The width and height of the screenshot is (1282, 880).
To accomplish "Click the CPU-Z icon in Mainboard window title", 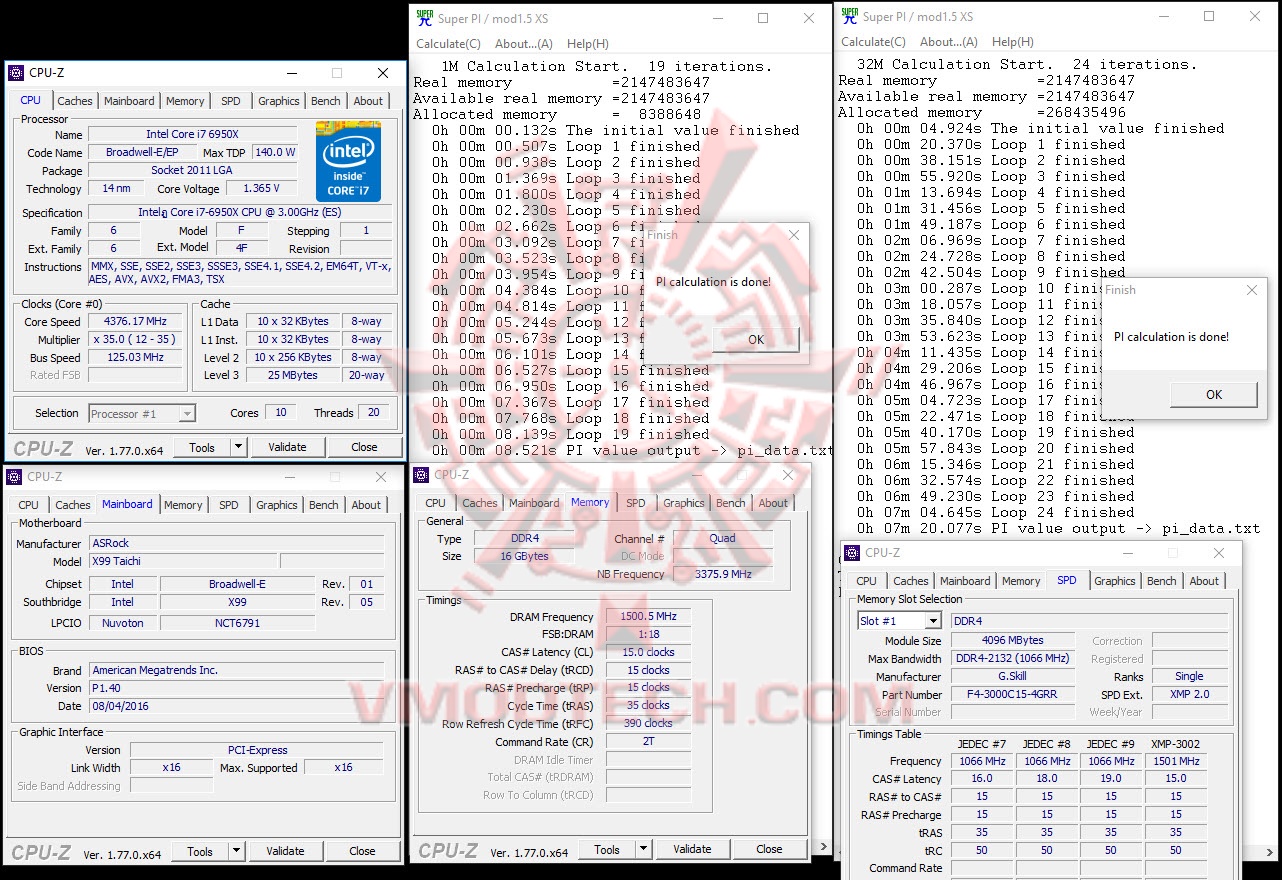I will pyautogui.click(x=14, y=477).
